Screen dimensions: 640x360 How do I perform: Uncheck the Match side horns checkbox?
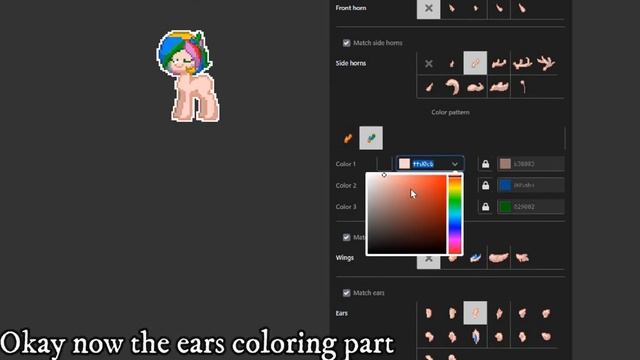coord(347,43)
